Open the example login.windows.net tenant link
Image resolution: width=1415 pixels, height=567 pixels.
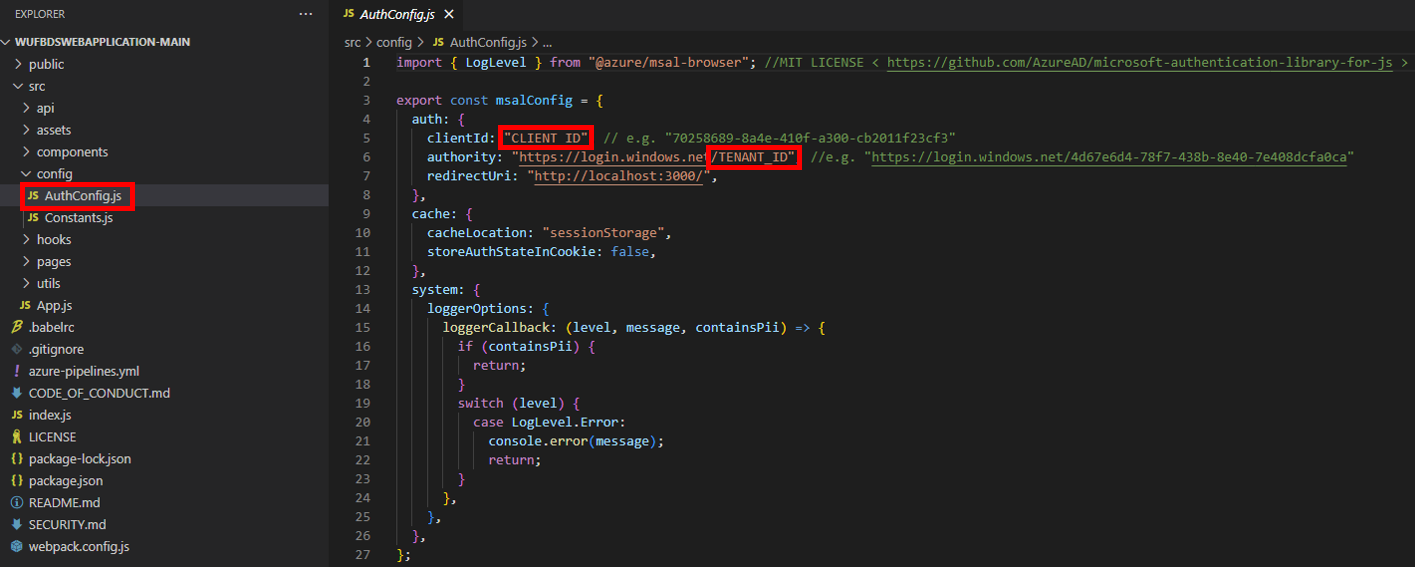click(1110, 157)
